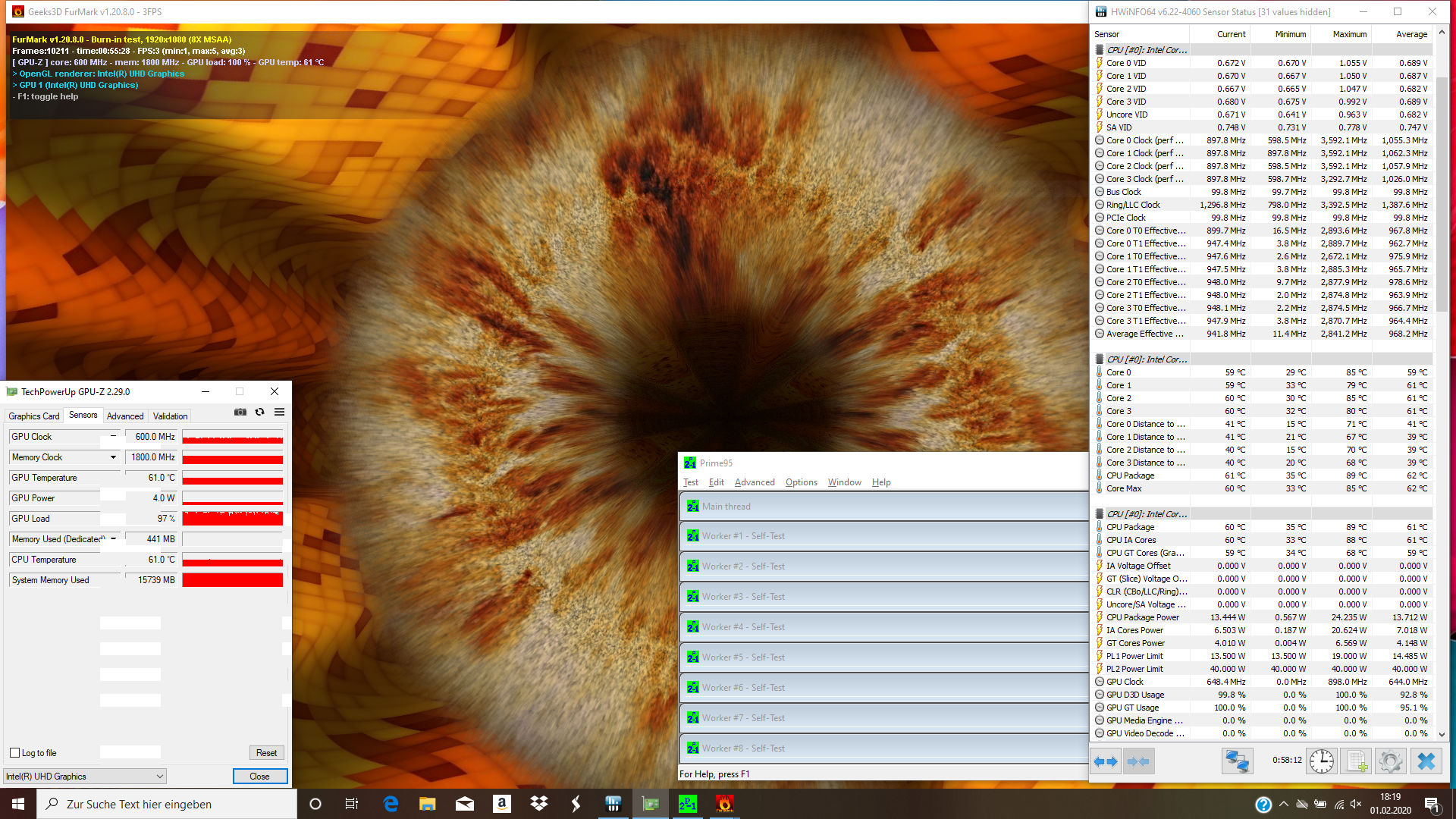Open Memory Used (Dedicated) sensor dropdown
The height and width of the screenshot is (819, 1456).
pyautogui.click(x=114, y=539)
